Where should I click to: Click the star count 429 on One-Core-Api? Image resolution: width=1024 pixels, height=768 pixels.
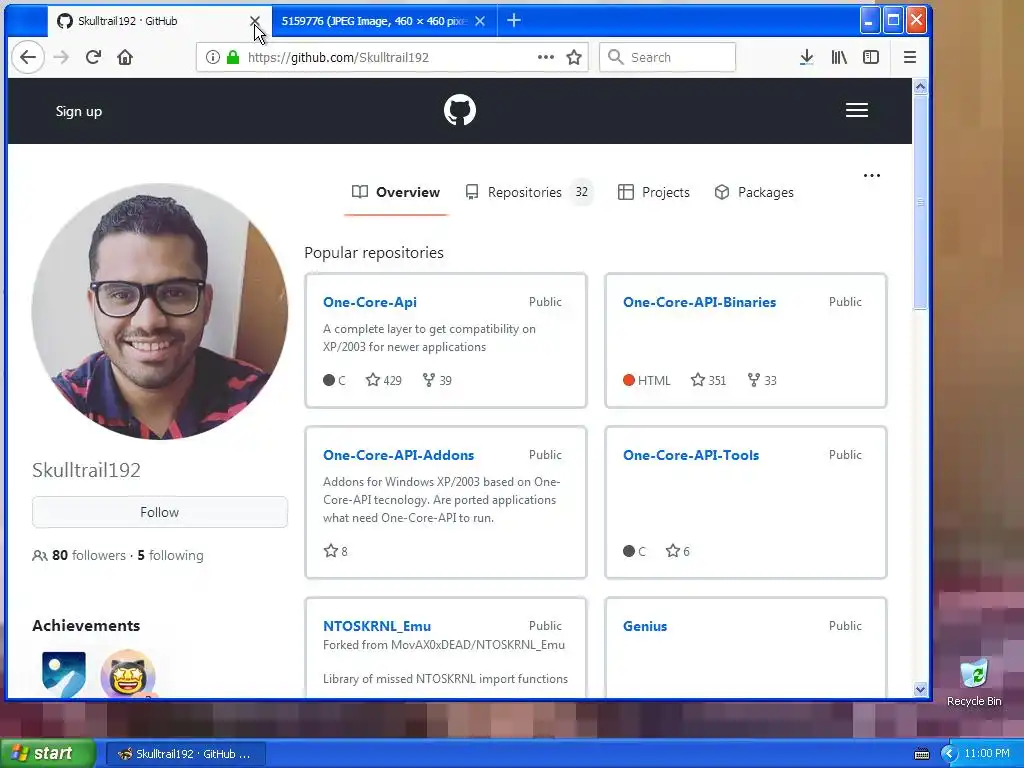click(383, 380)
